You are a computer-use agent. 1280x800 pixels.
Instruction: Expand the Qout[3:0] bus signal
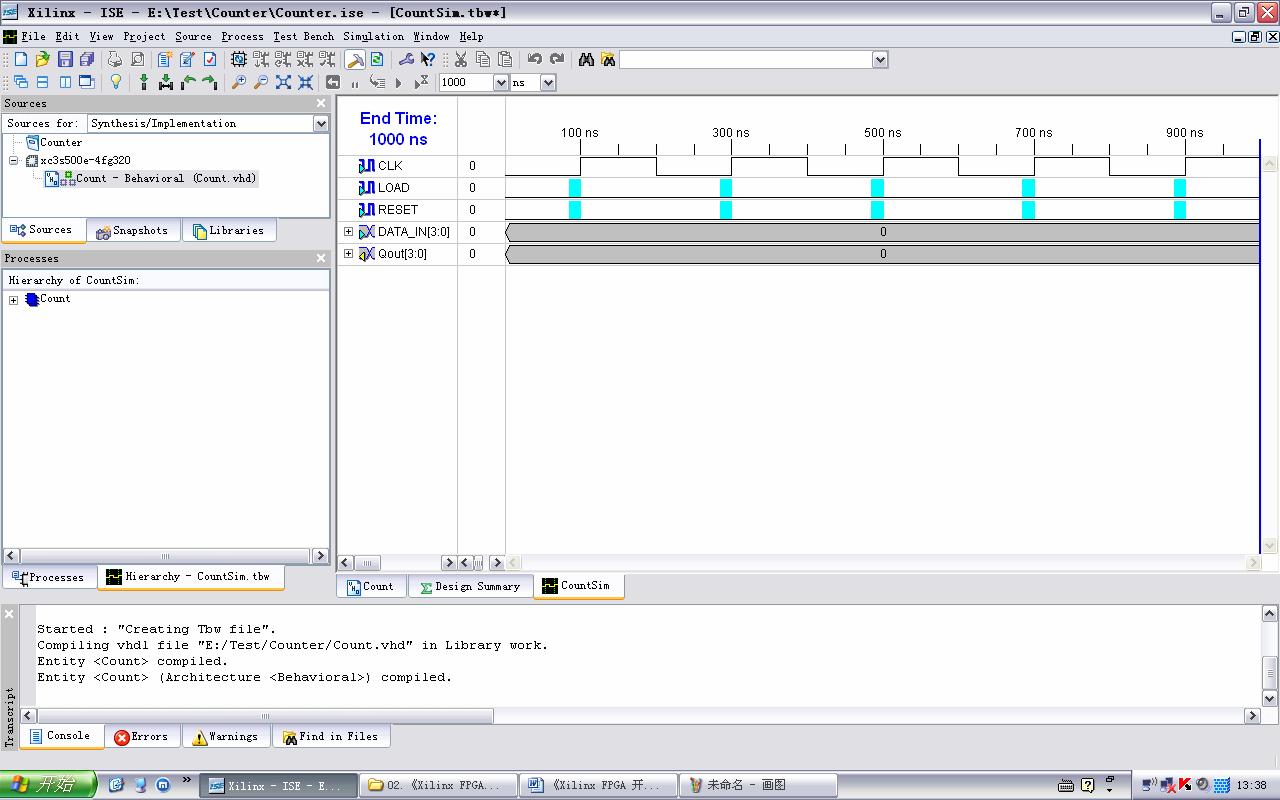point(349,254)
